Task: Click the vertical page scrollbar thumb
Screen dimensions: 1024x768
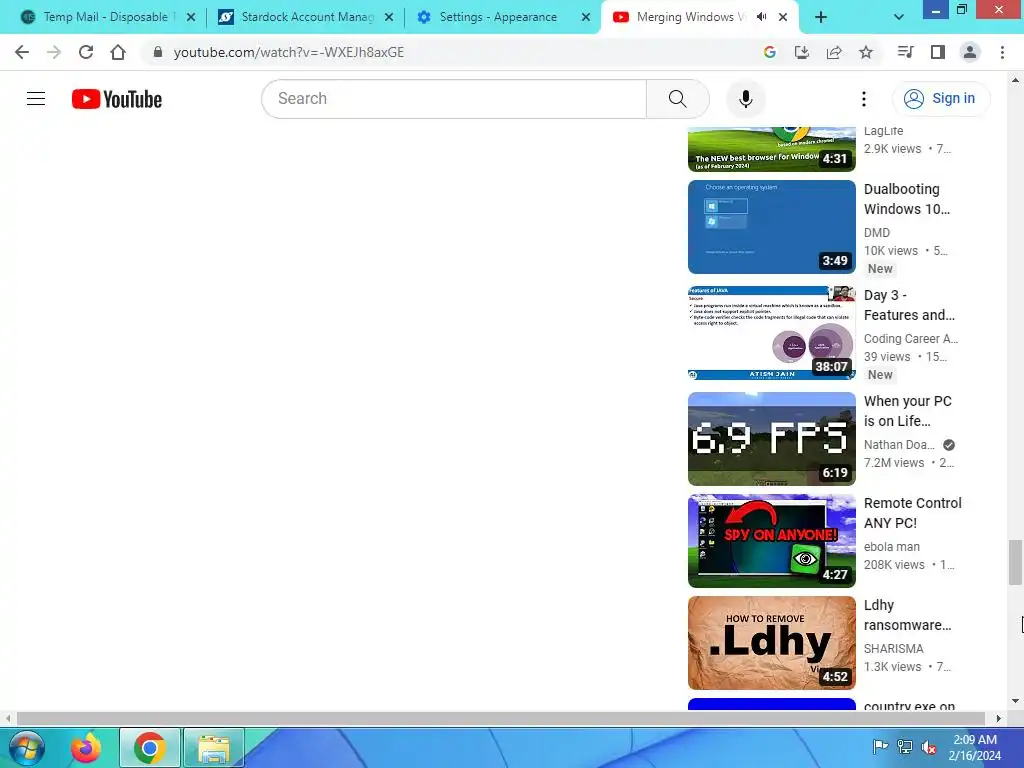Action: (1015, 562)
